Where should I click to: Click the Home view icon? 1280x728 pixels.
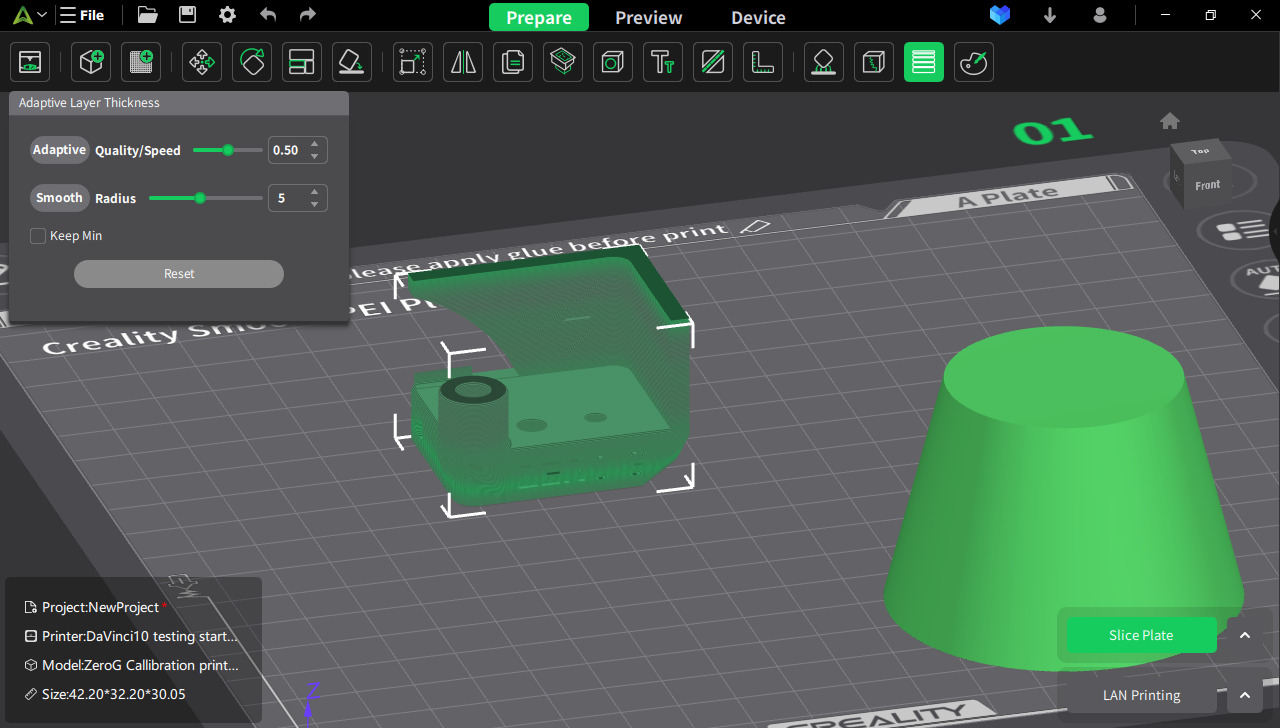click(x=1170, y=121)
